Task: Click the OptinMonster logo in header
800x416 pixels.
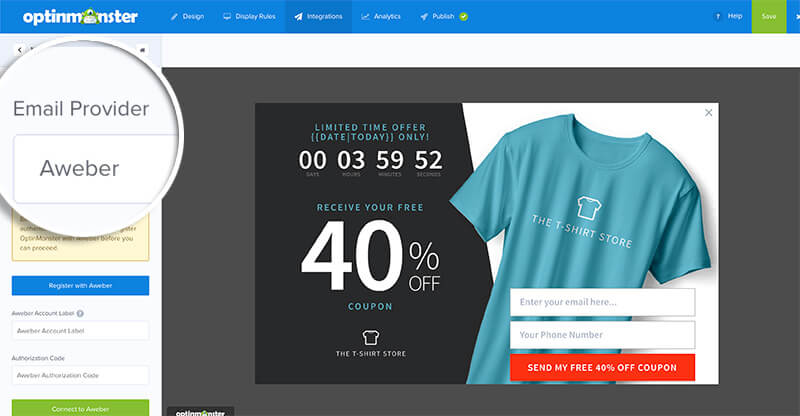Action: click(x=80, y=16)
